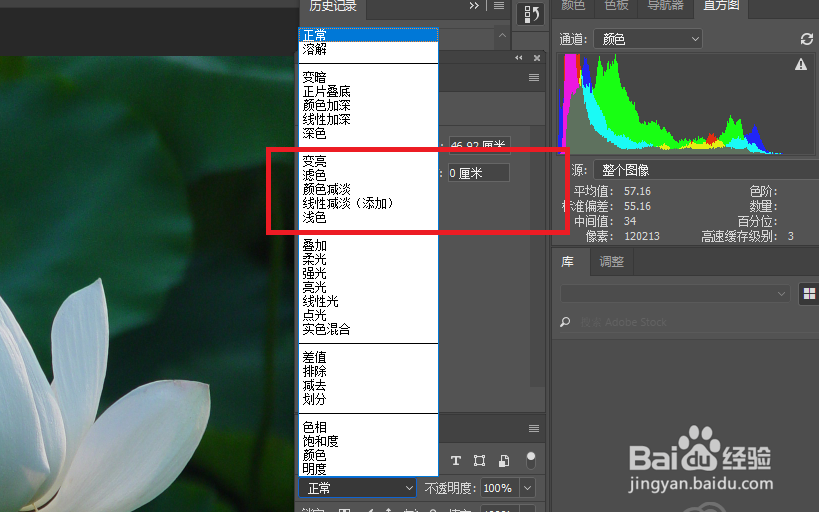Choose 划分 blend mode
This screenshot has width=819, height=512.
click(368, 399)
